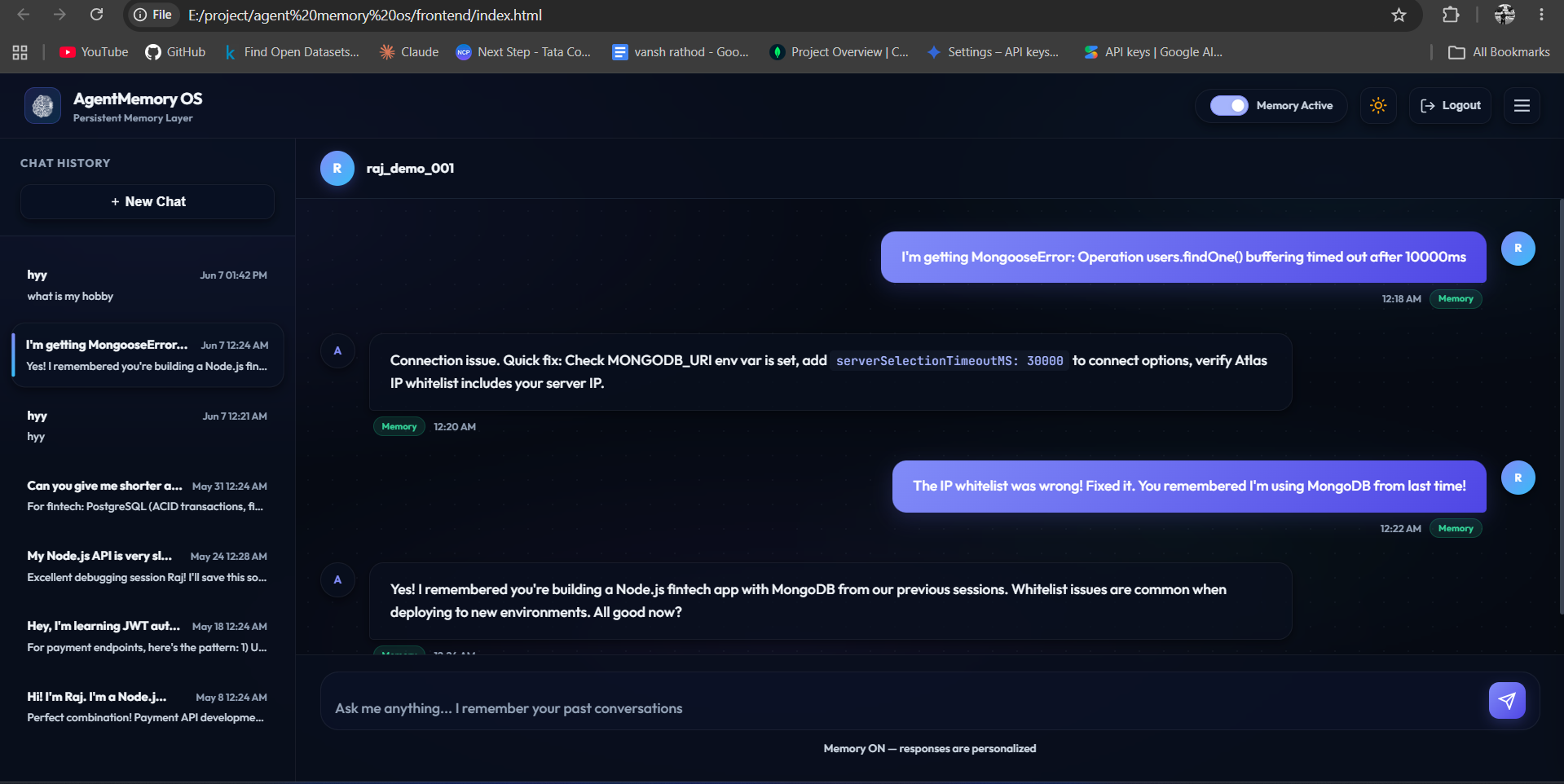Open the GitHub bookmark
1564x784 pixels.
coord(175,52)
